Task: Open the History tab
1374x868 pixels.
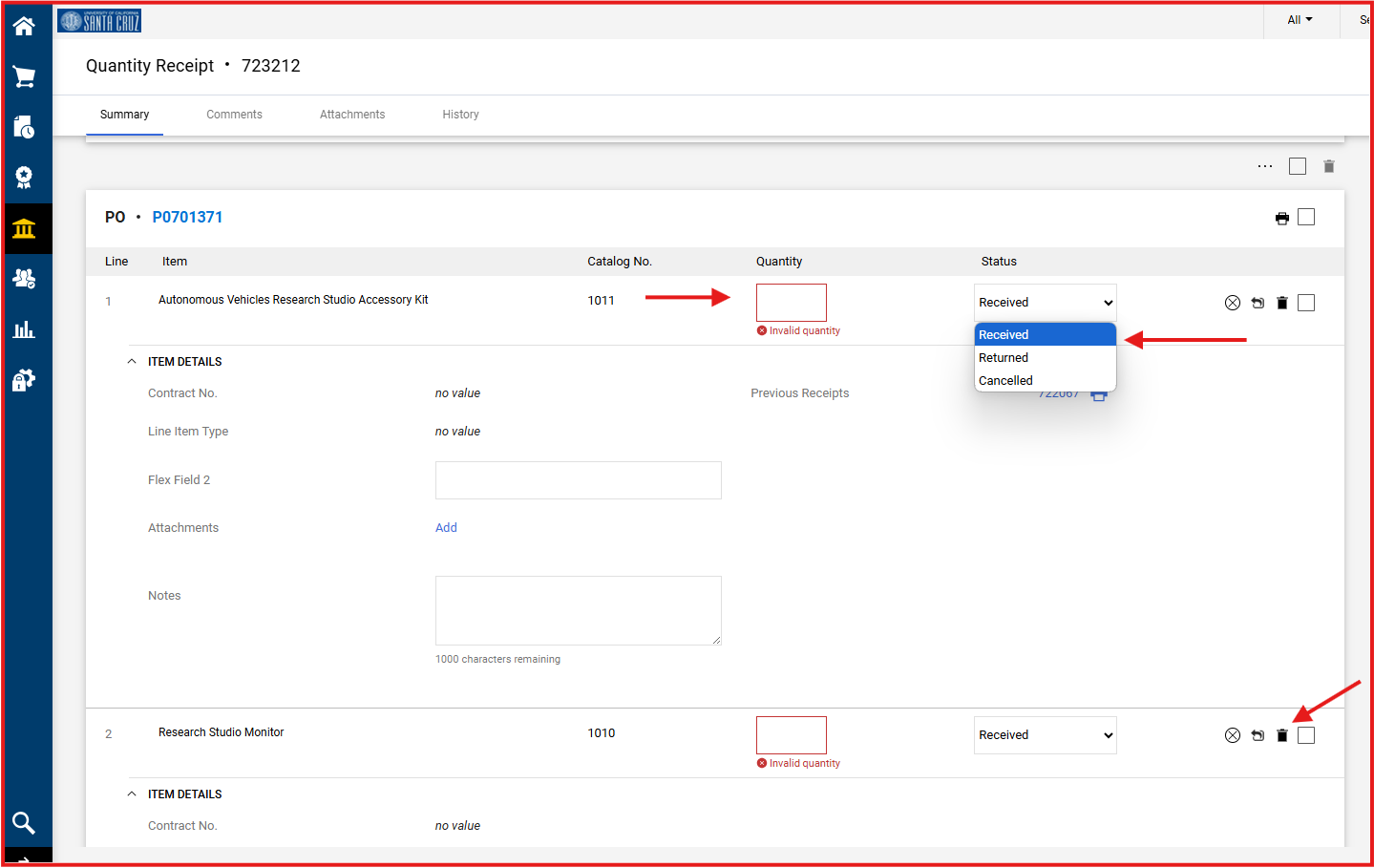Action: coord(460,115)
